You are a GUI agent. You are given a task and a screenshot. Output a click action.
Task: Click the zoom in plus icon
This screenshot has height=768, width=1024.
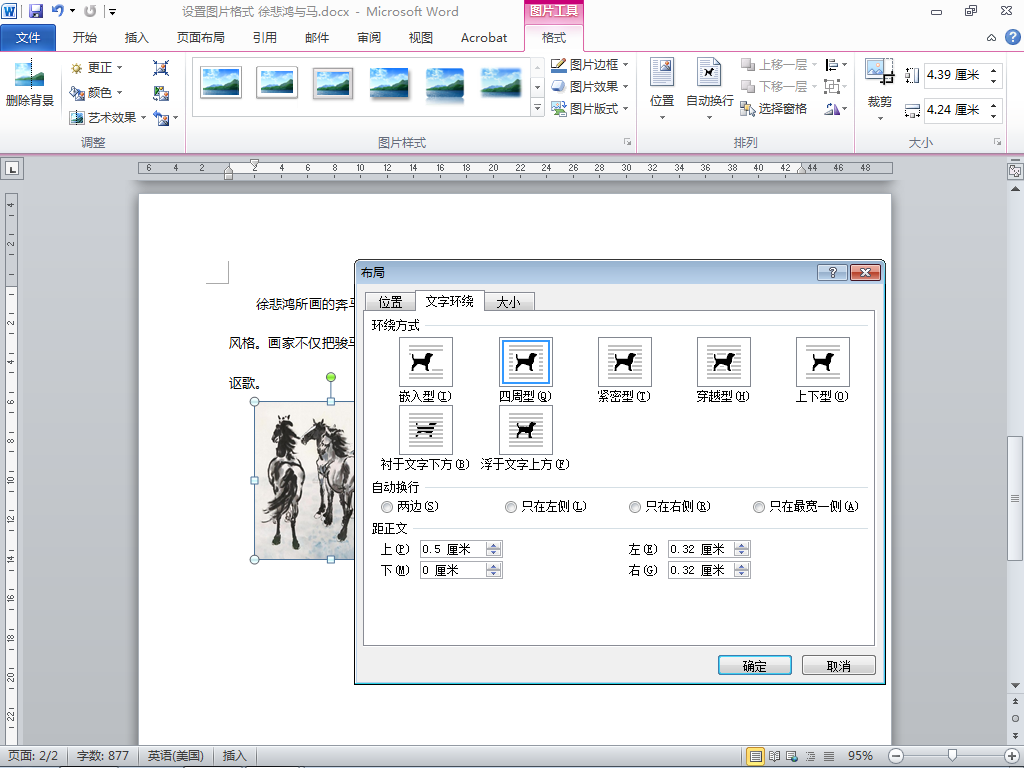pos(1011,756)
